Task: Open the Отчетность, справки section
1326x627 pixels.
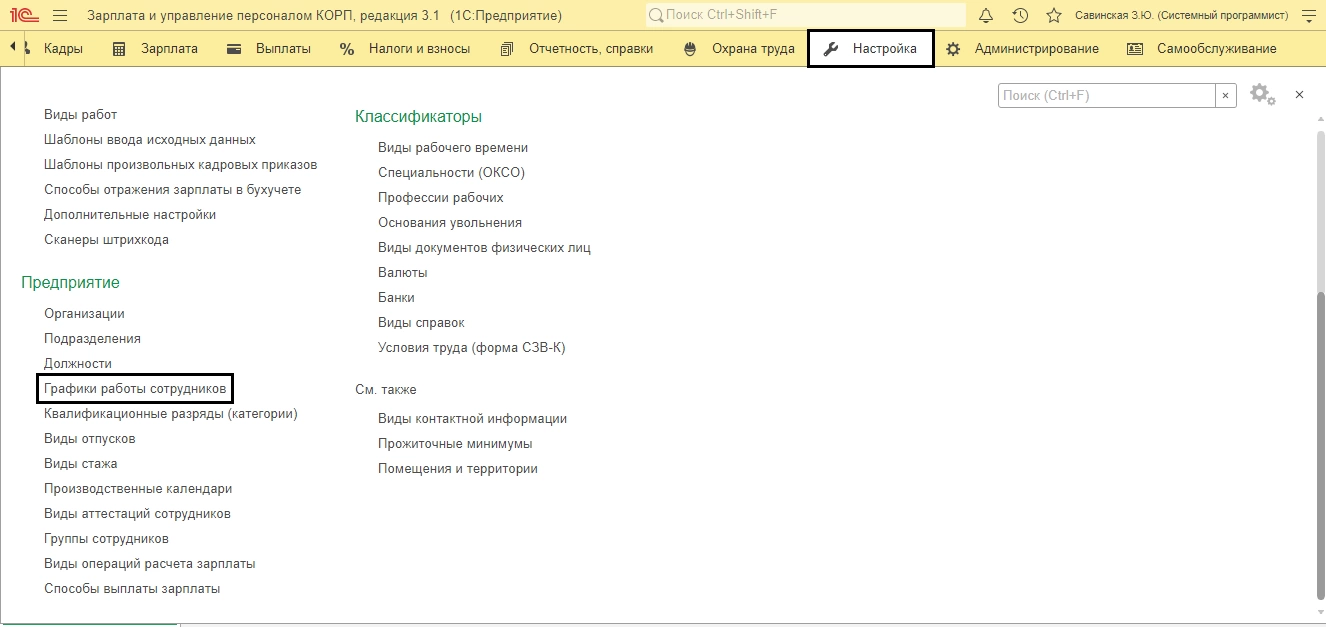Action: pos(591,48)
